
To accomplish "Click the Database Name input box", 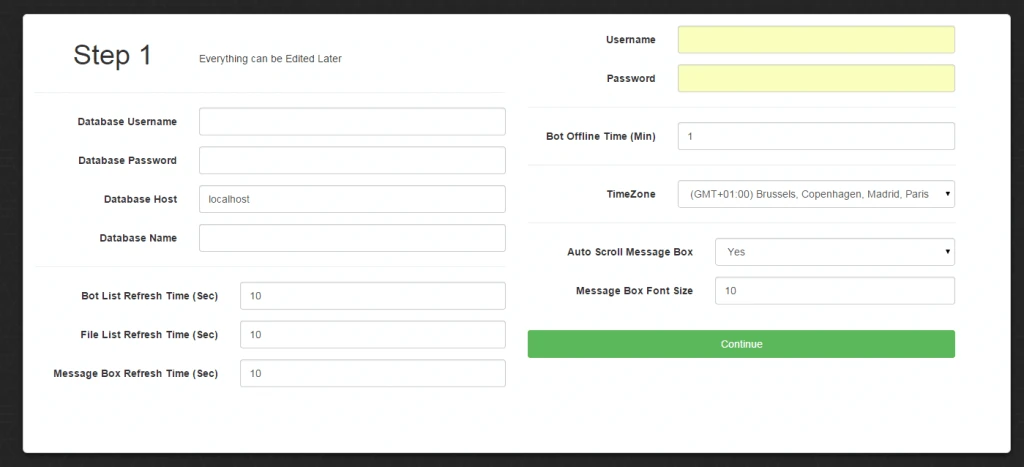I will (352, 238).
